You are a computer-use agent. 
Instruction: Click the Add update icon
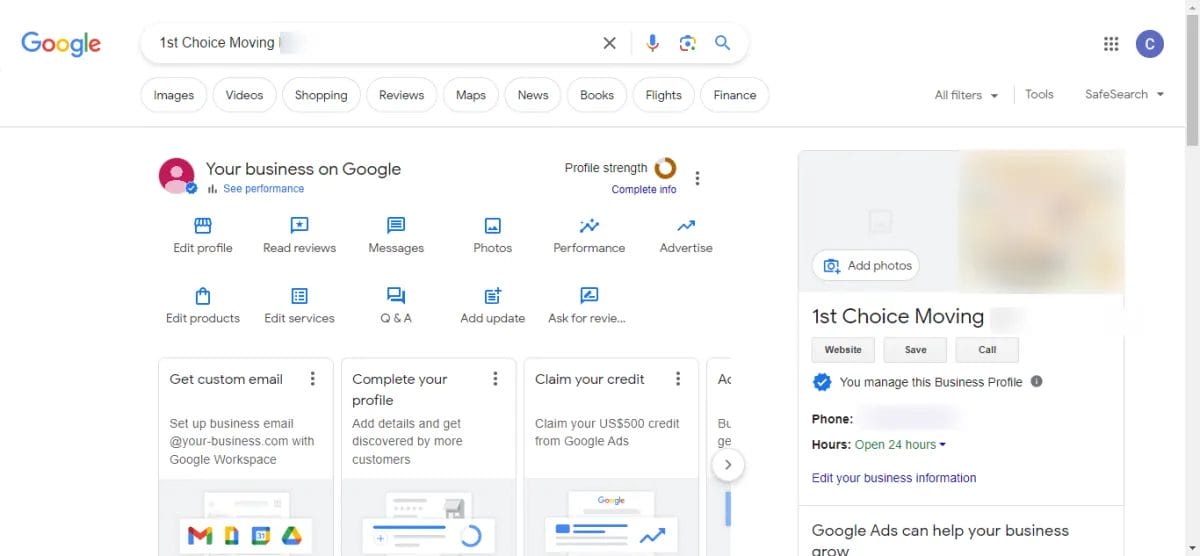point(492,296)
